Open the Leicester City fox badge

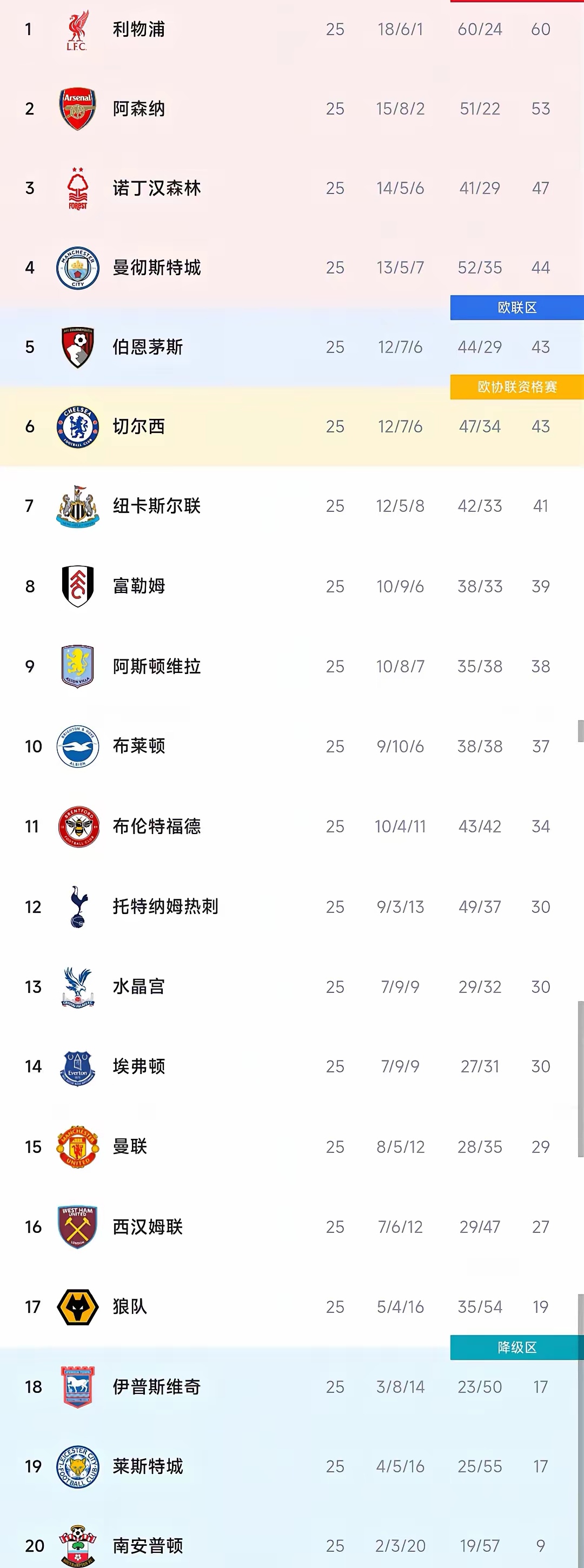pos(77,1467)
